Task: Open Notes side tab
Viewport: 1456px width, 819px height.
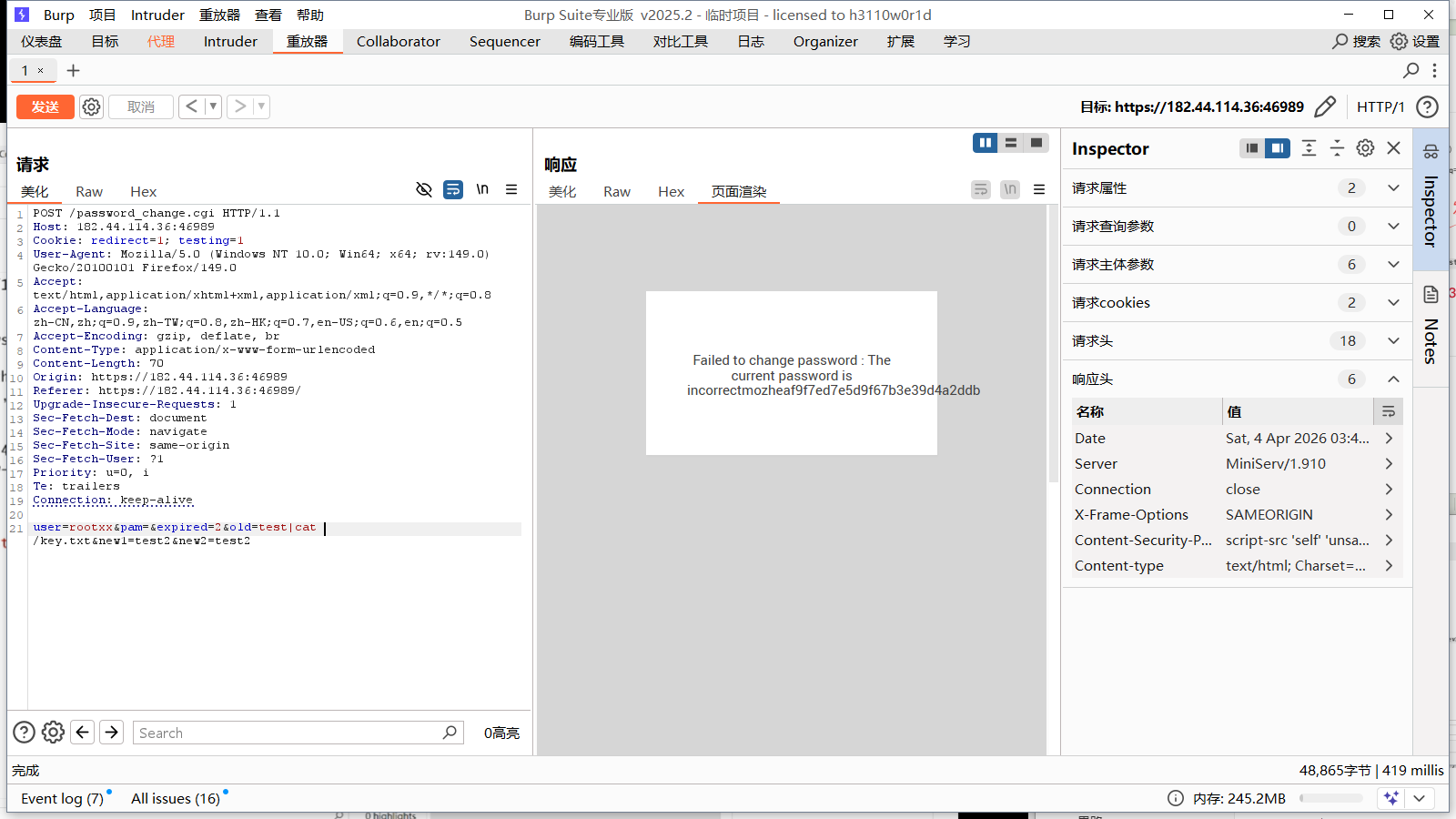Action: pos(1431,328)
